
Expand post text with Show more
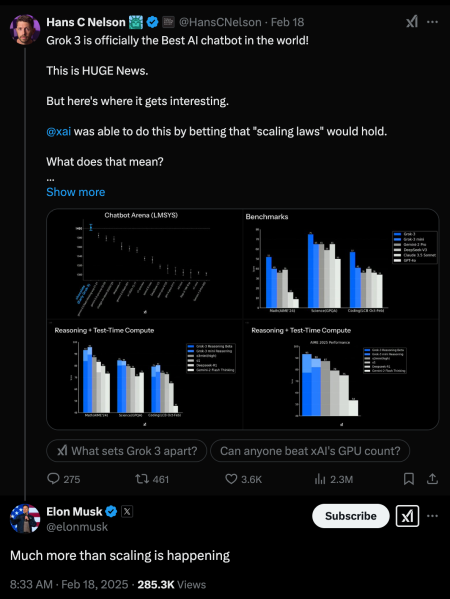click(x=76, y=192)
